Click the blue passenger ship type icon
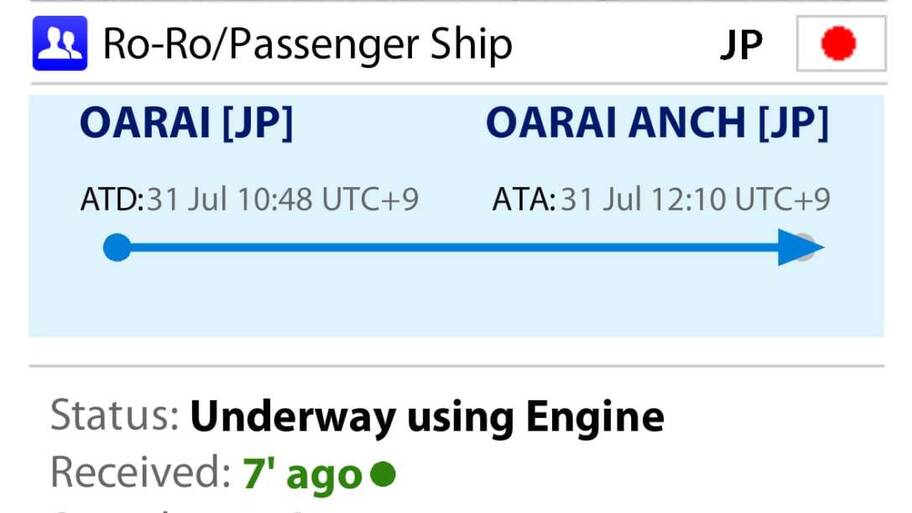 [60, 44]
